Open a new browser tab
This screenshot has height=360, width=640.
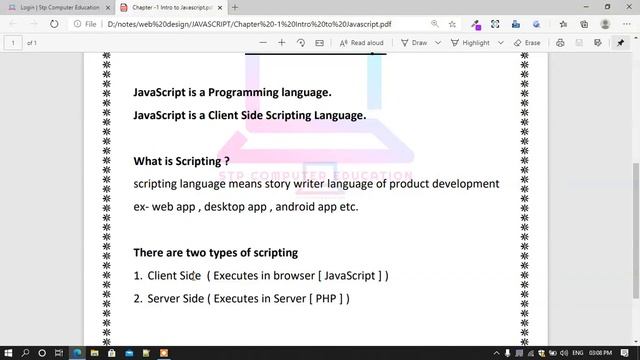click(235, 7)
